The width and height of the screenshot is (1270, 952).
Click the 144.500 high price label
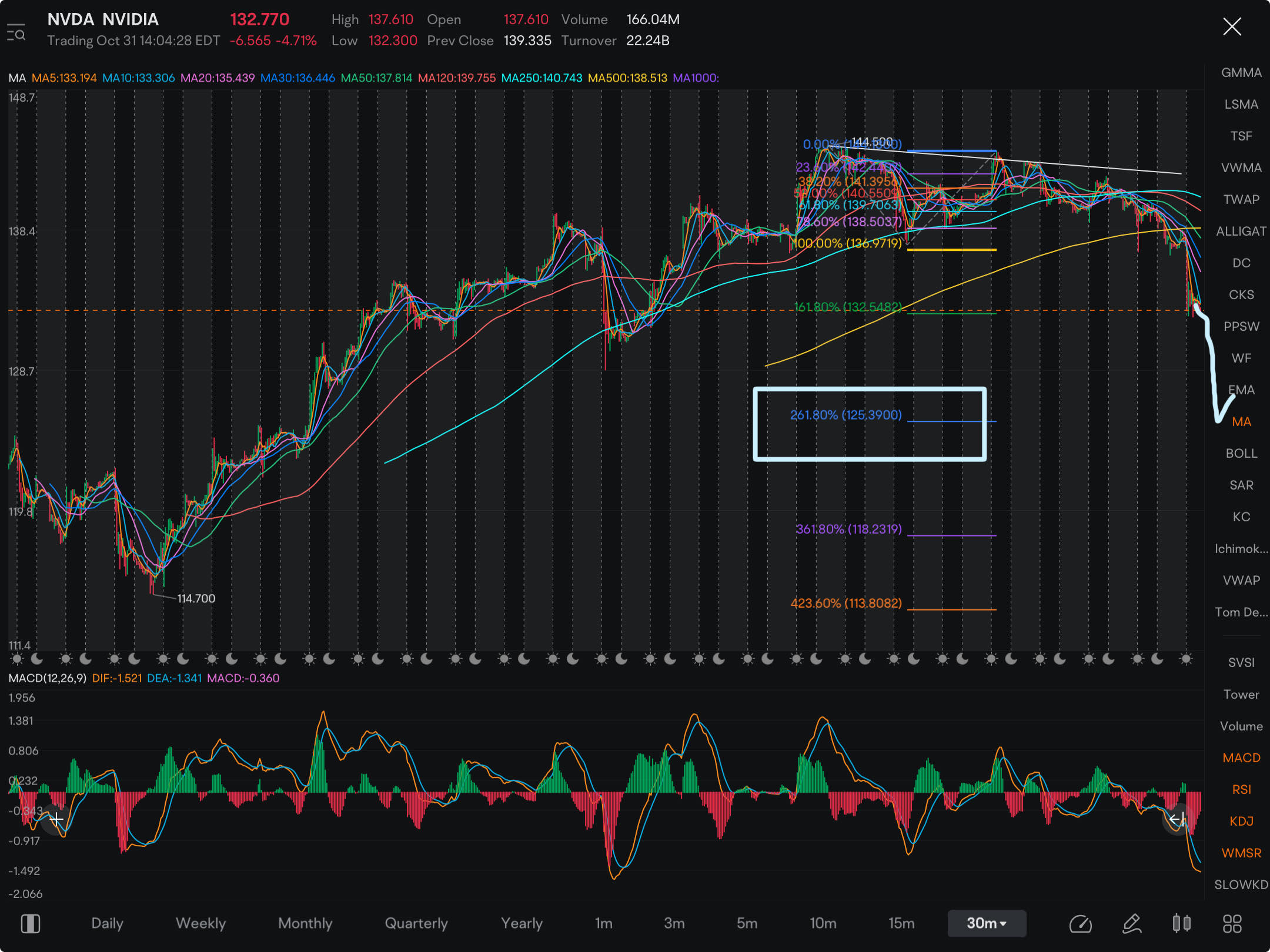[x=872, y=142]
